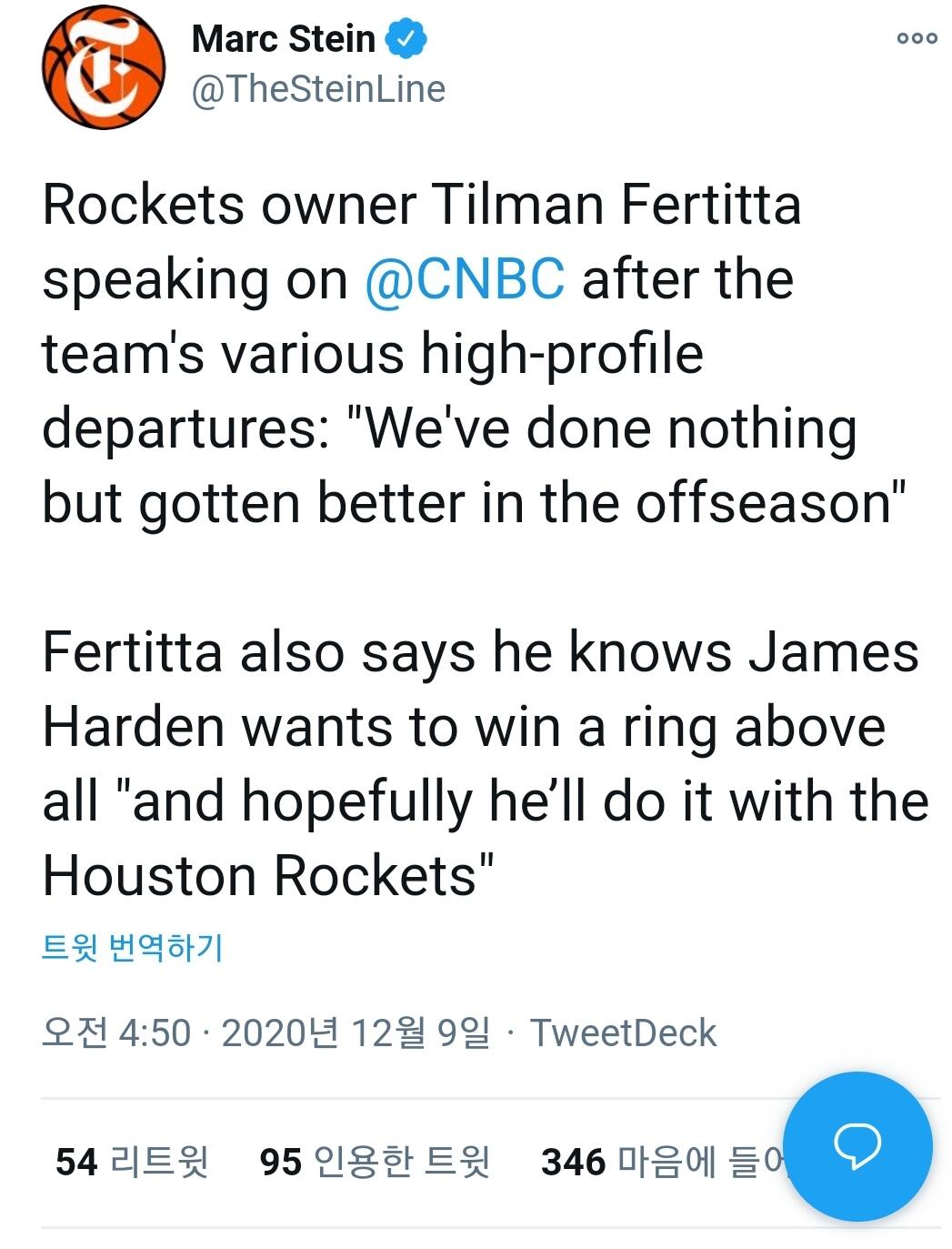The width and height of the screenshot is (952, 1249).
Task: Open the @CNBC mention link
Action: point(465,278)
